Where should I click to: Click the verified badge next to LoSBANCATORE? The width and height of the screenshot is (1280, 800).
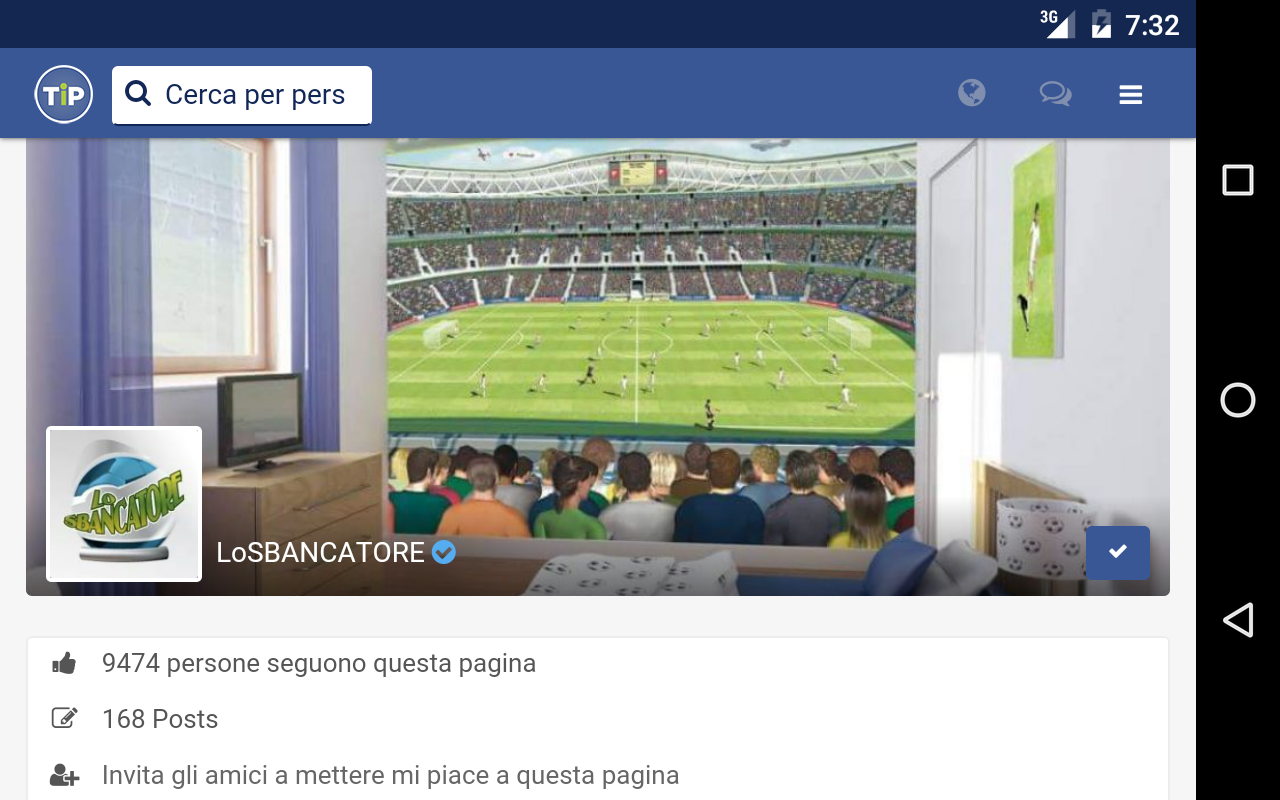[444, 552]
